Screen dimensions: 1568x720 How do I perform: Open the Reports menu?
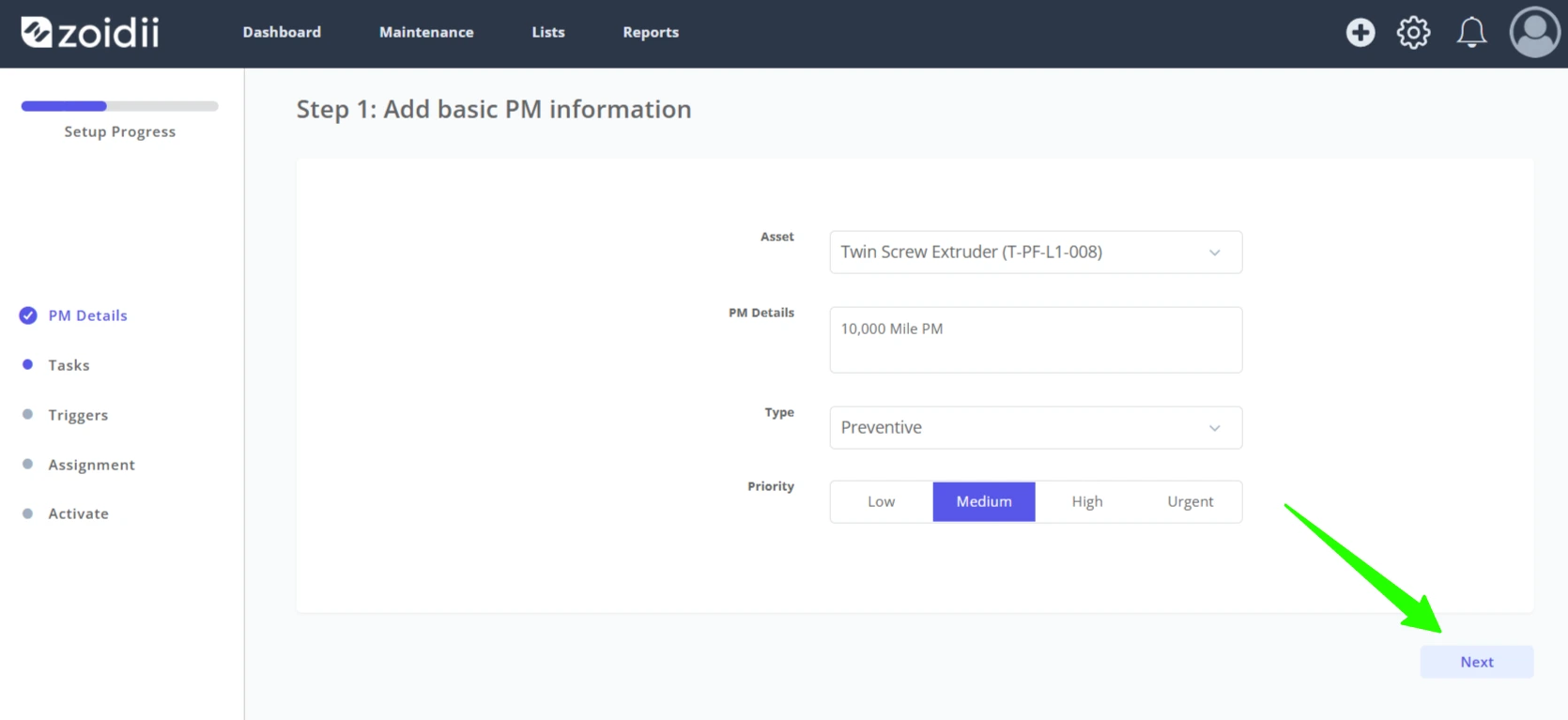coord(651,32)
